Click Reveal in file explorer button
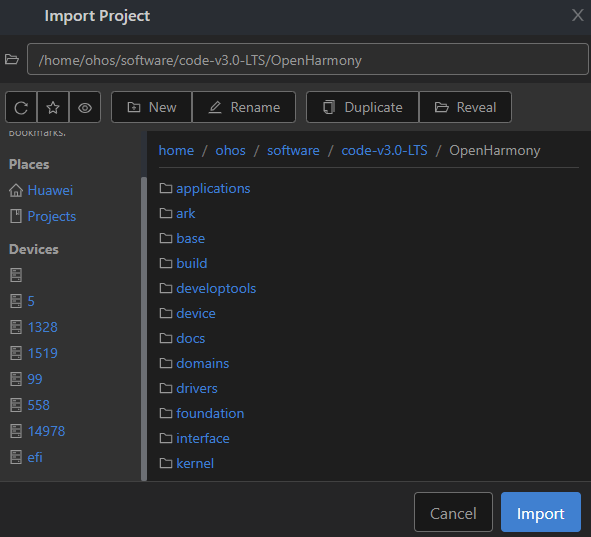The width and height of the screenshot is (591, 537). (x=465, y=107)
